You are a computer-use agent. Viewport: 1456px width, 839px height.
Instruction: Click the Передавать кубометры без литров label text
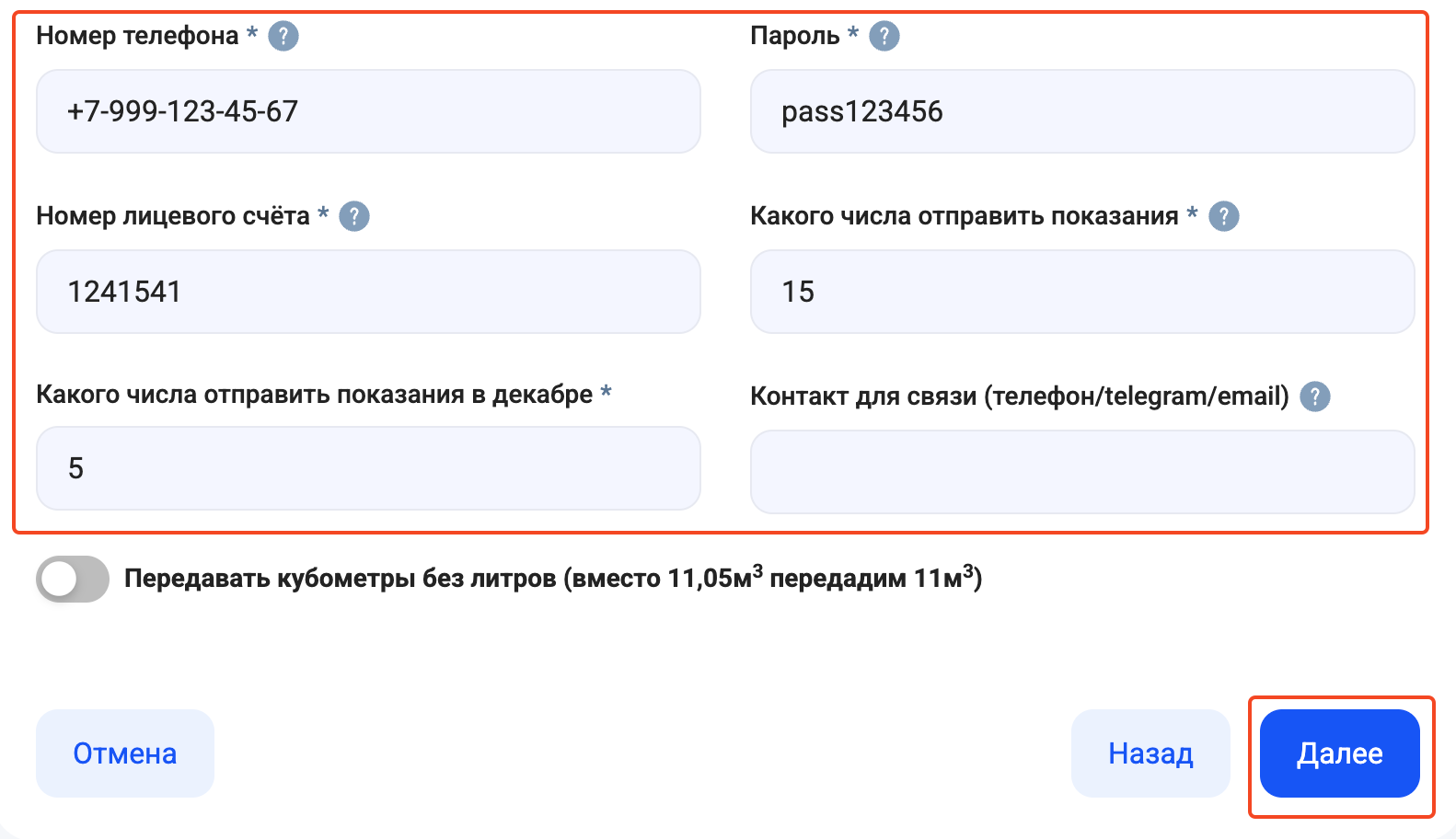[x=552, y=579]
